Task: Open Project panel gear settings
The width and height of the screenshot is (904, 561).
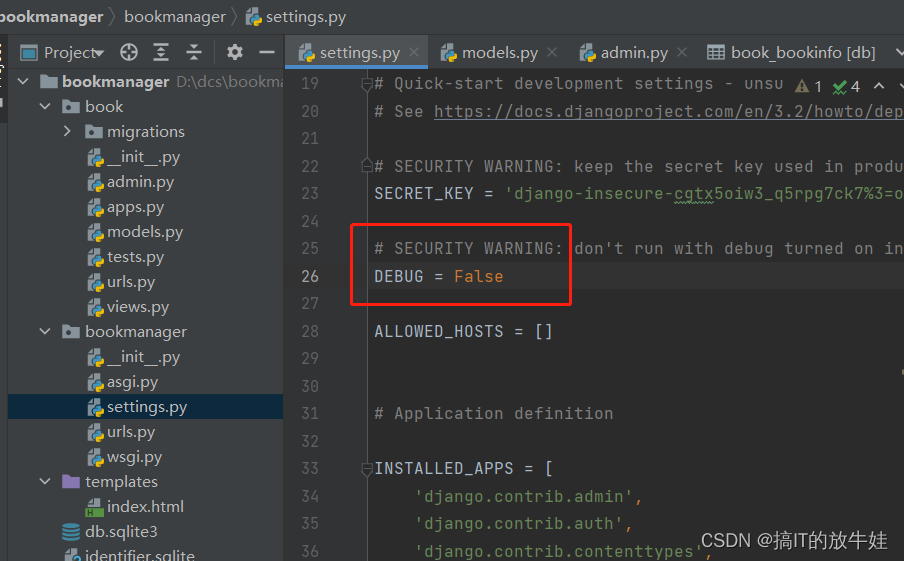Action: tap(235, 52)
